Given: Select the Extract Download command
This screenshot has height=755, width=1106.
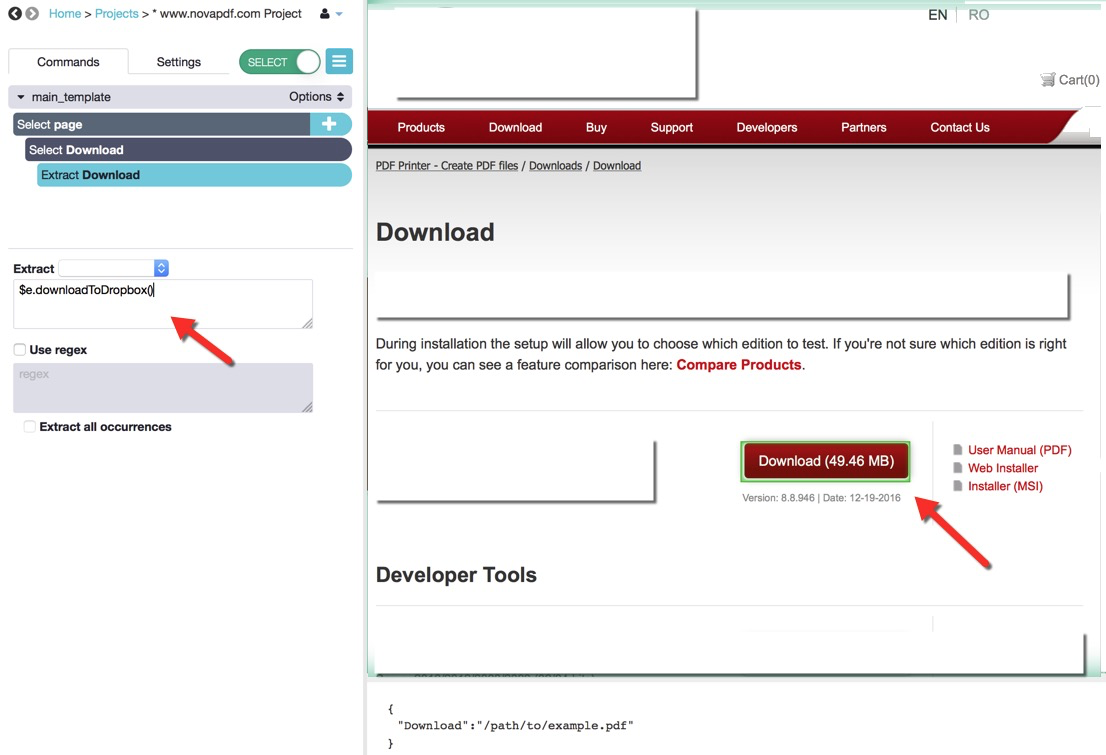Looking at the screenshot, I should click(195, 175).
